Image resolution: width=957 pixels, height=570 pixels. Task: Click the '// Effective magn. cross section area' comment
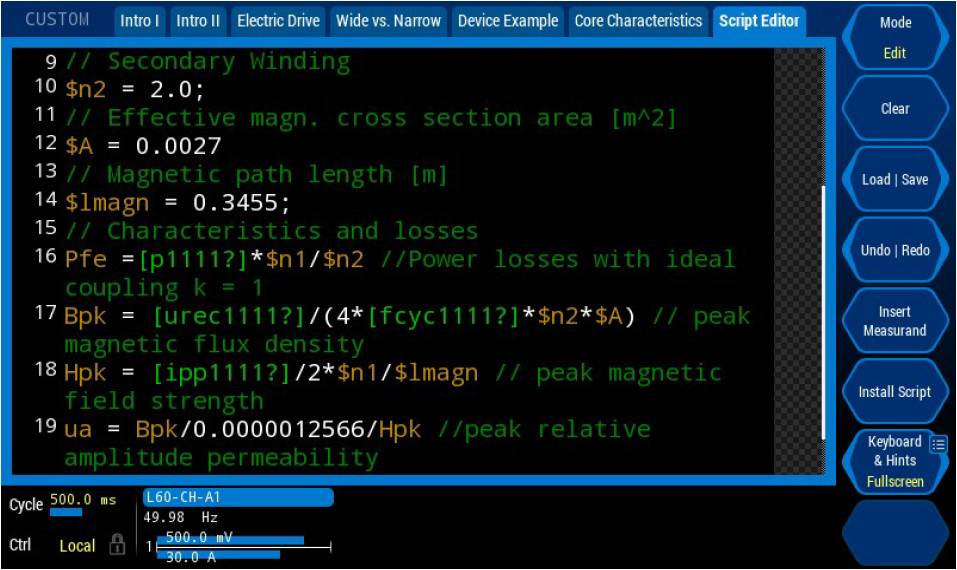pos(371,118)
